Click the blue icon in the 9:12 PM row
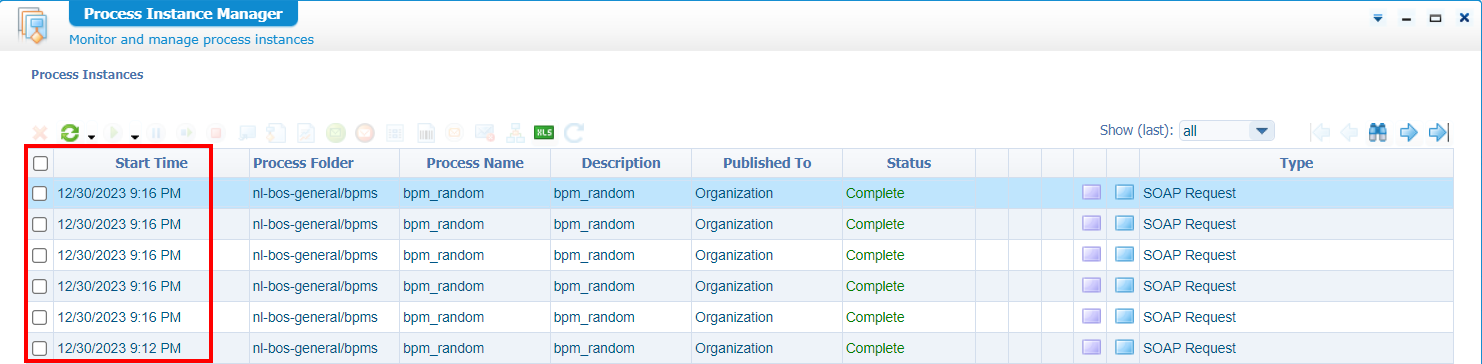 (1124, 348)
